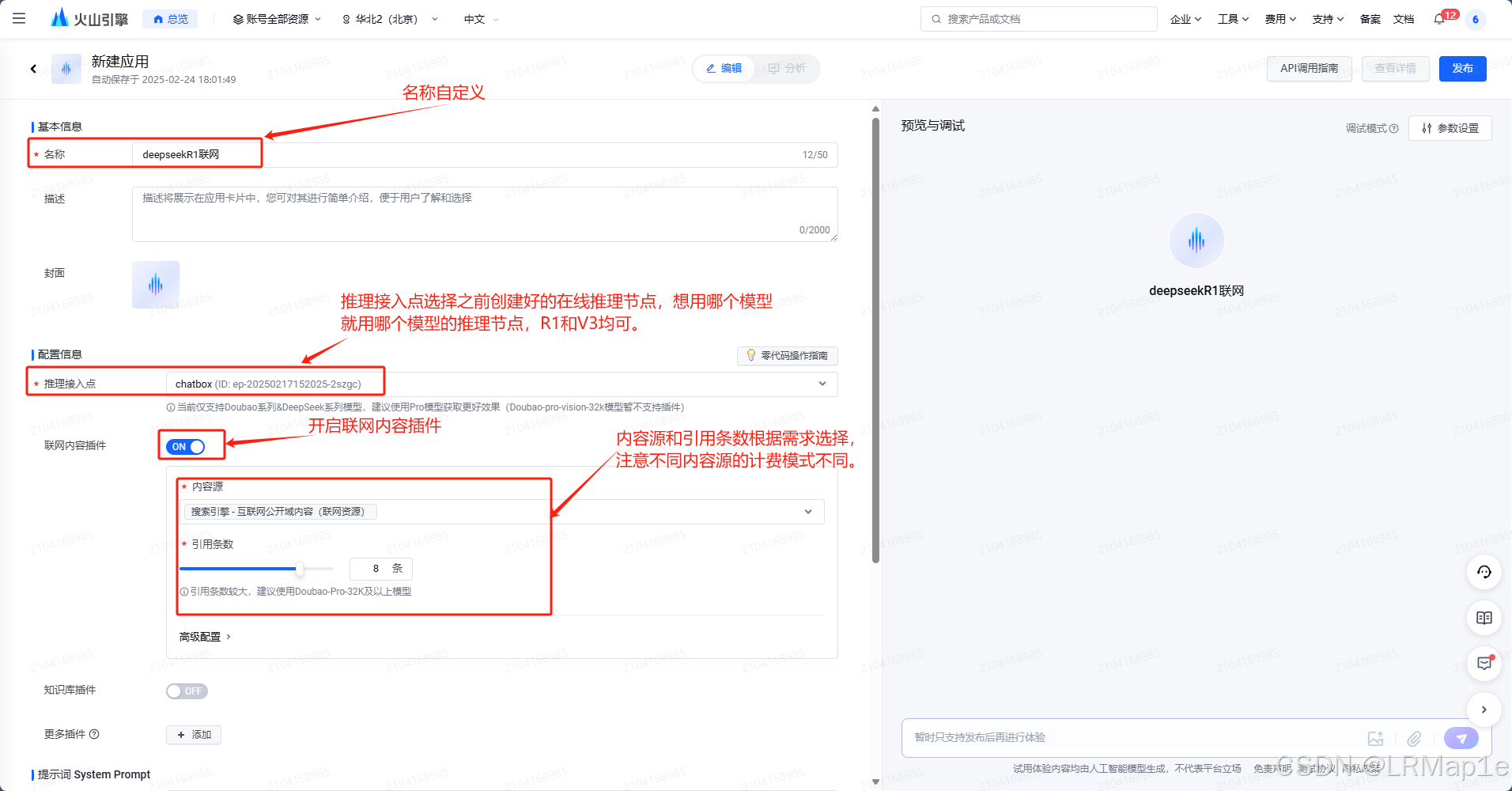Change the cover image thumbnail
The image size is (1512, 791).
[156, 285]
